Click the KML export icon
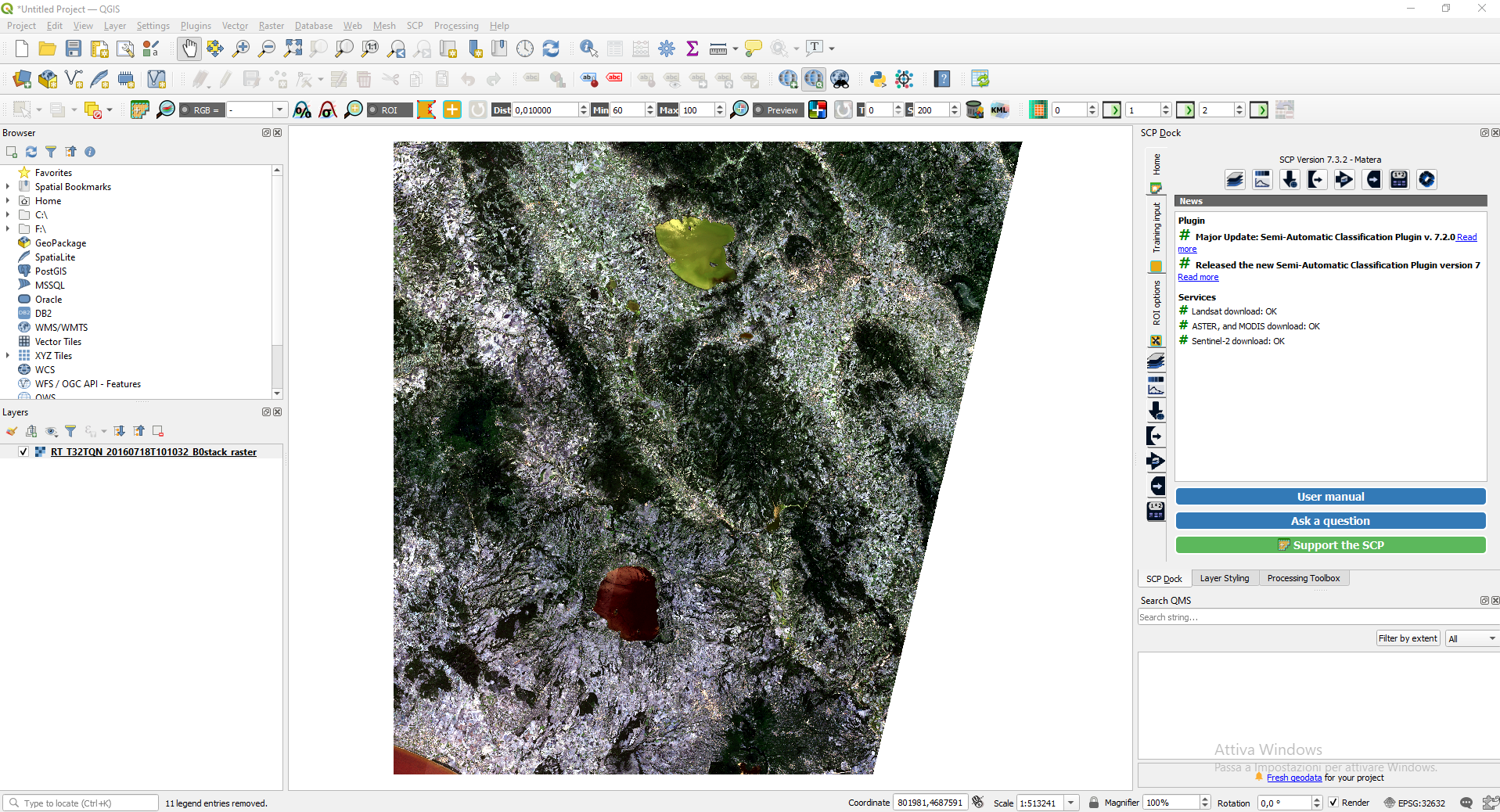 coord(1000,110)
